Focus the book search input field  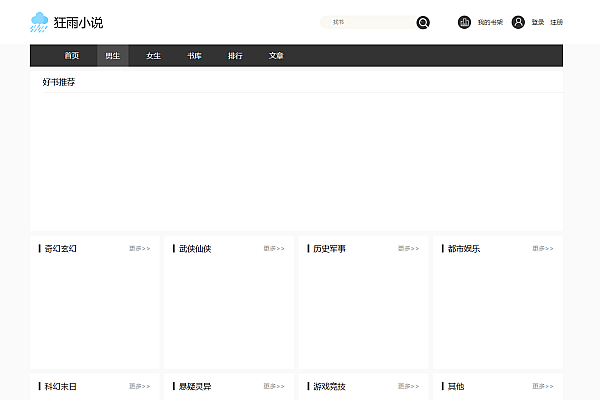(x=367, y=22)
